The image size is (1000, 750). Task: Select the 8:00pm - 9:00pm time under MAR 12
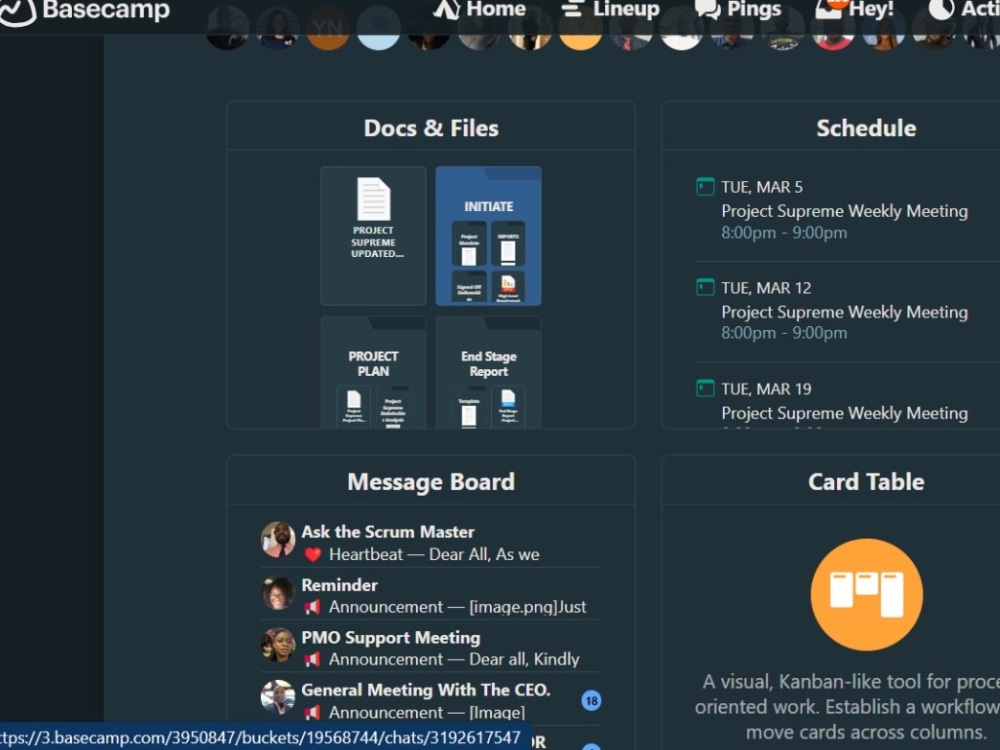pyautogui.click(x=784, y=333)
